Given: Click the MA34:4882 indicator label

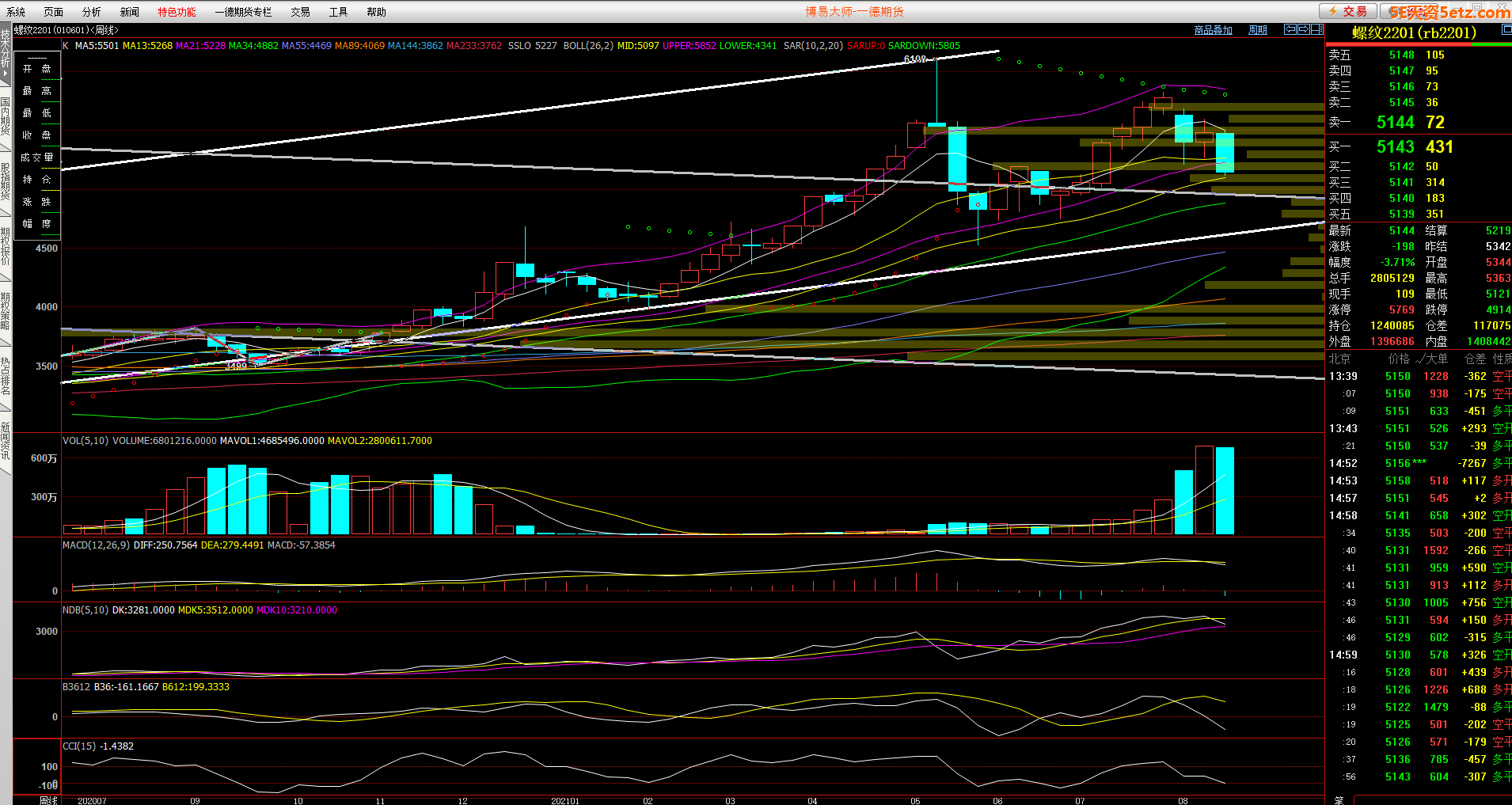Looking at the screenshot, I should (253, 46).
